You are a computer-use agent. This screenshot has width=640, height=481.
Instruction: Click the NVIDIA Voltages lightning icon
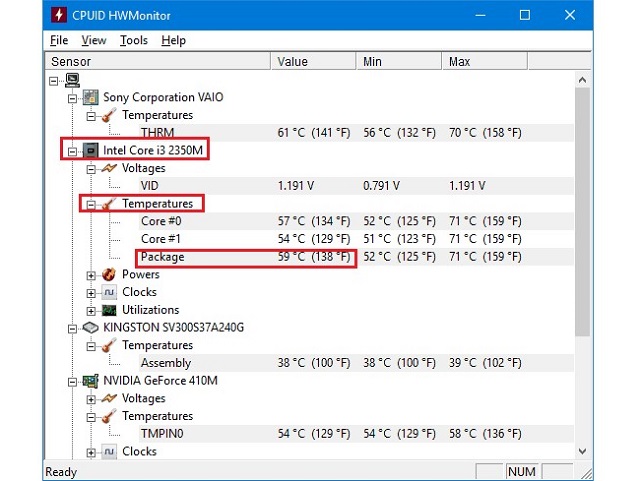109,398
